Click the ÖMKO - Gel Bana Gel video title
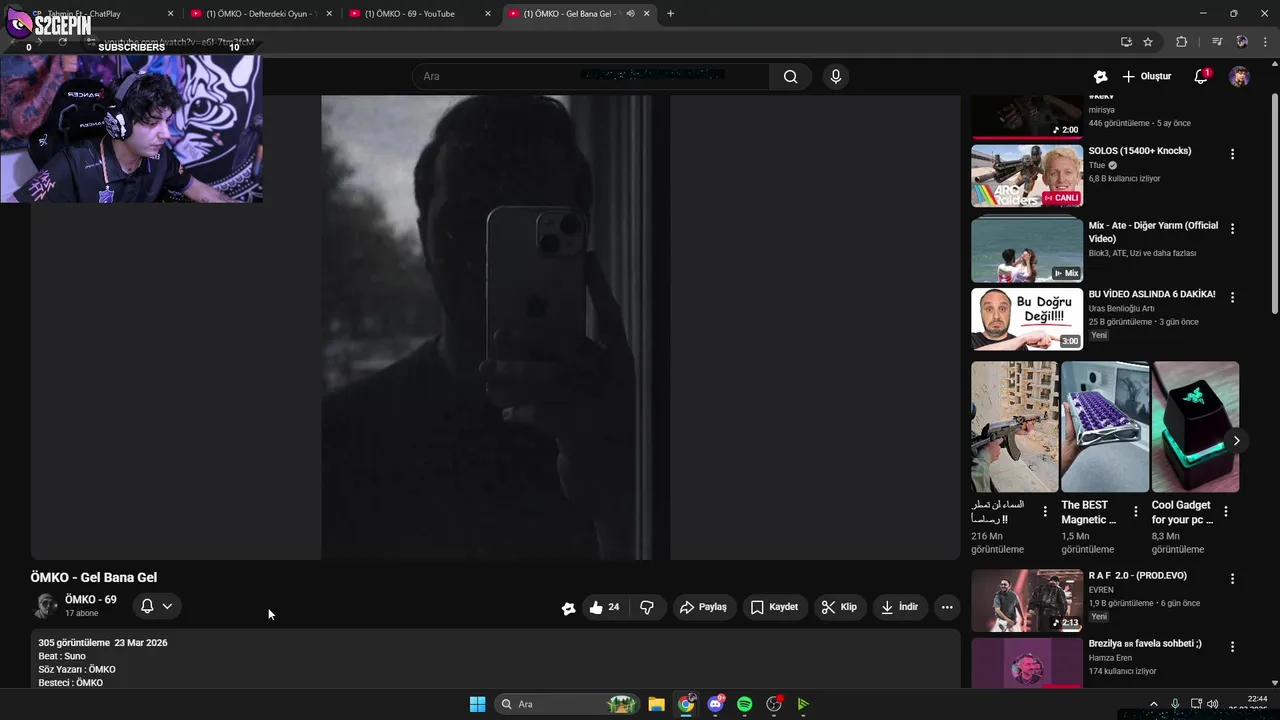Image resolution: width=1280 pixels, height=720 pixels. coord(94,577)
